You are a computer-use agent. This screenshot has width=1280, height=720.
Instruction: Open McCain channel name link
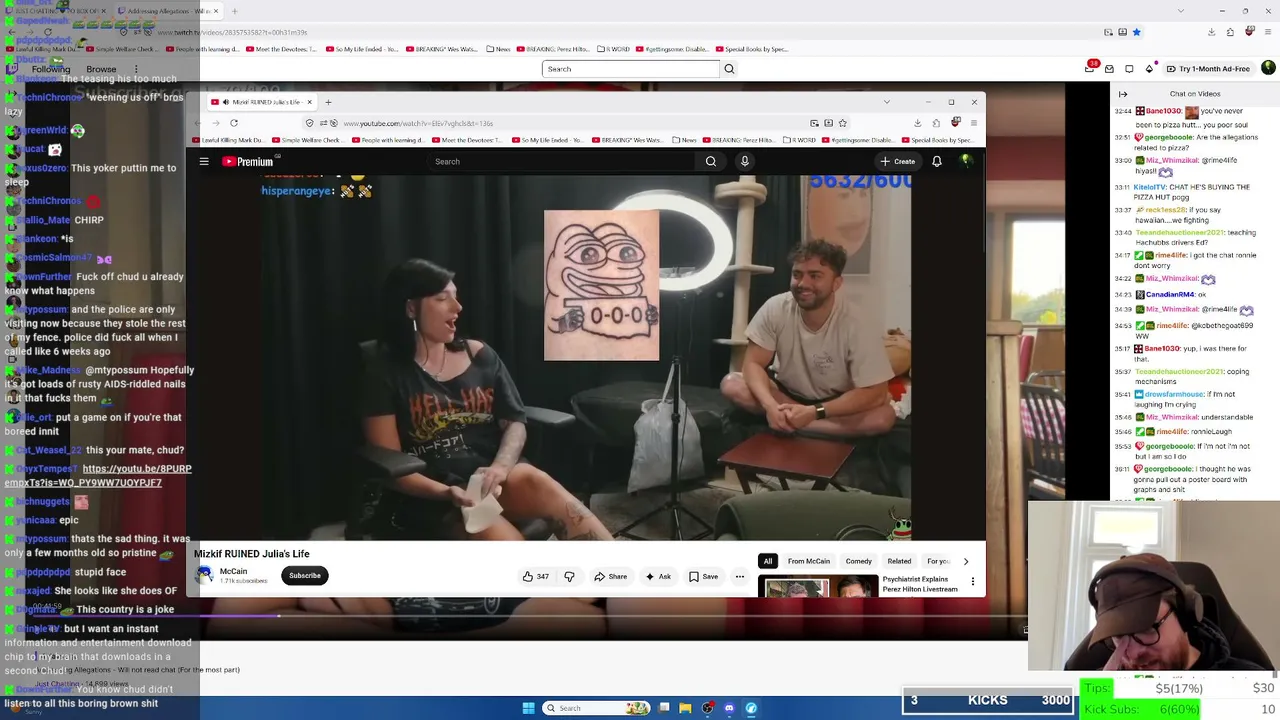coord(233,571)
